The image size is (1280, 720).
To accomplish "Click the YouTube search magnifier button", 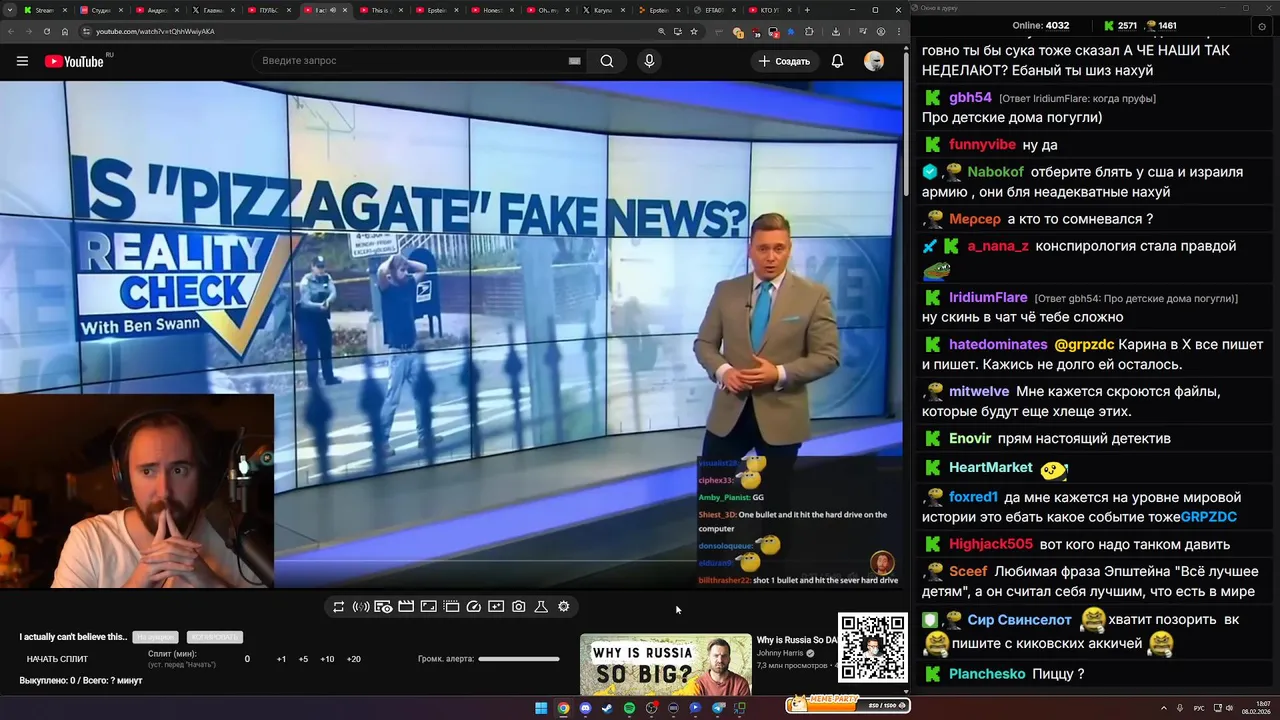I will pyautogui.click(x=607, y=61).
